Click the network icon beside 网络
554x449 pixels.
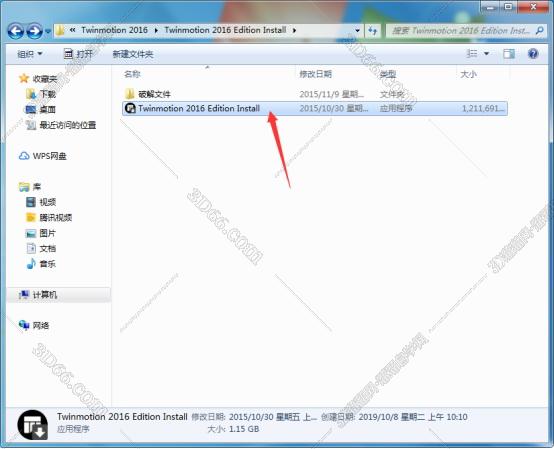coord(24,325)
